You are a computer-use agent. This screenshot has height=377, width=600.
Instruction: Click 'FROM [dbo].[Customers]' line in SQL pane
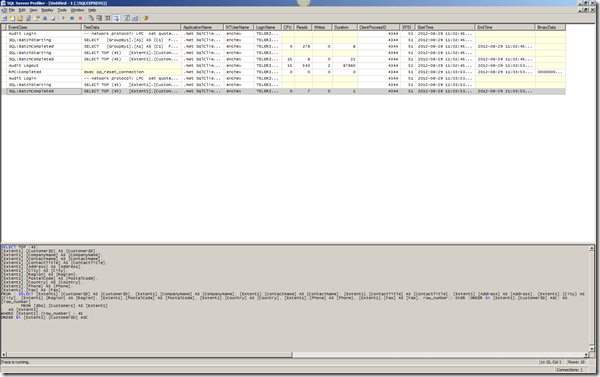[x=64, y=306]
